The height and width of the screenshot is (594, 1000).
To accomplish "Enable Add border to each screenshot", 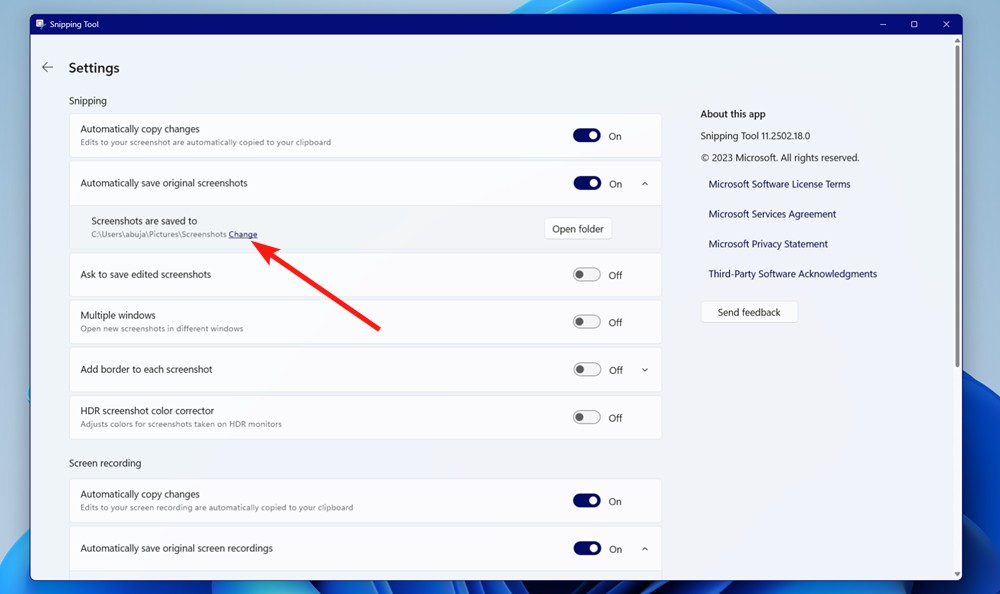I will [x=587, y=368].
